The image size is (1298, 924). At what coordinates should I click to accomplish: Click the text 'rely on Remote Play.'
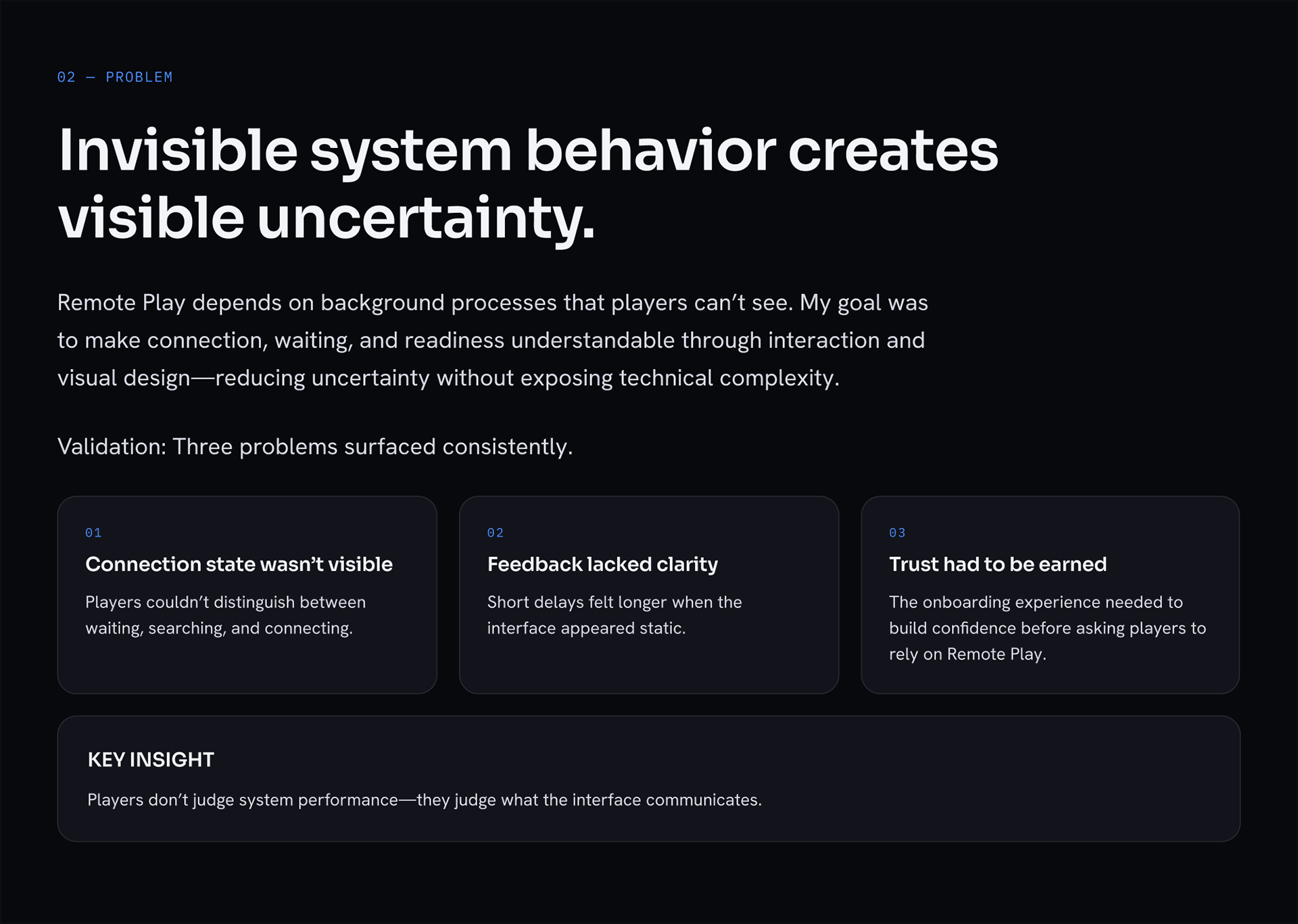967,654
